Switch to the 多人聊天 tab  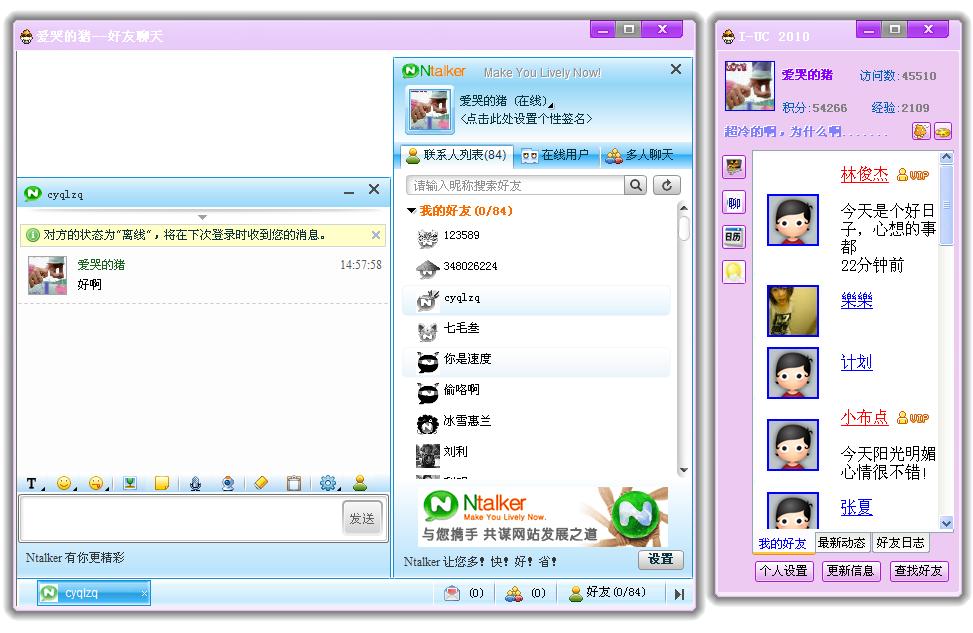point(640,155)
